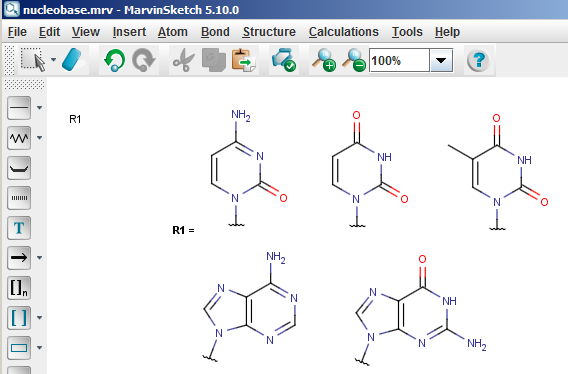The width and height of the screenshot is (568, 374).
Task: Open the Atom menu
Action: (x=172, y=32)
